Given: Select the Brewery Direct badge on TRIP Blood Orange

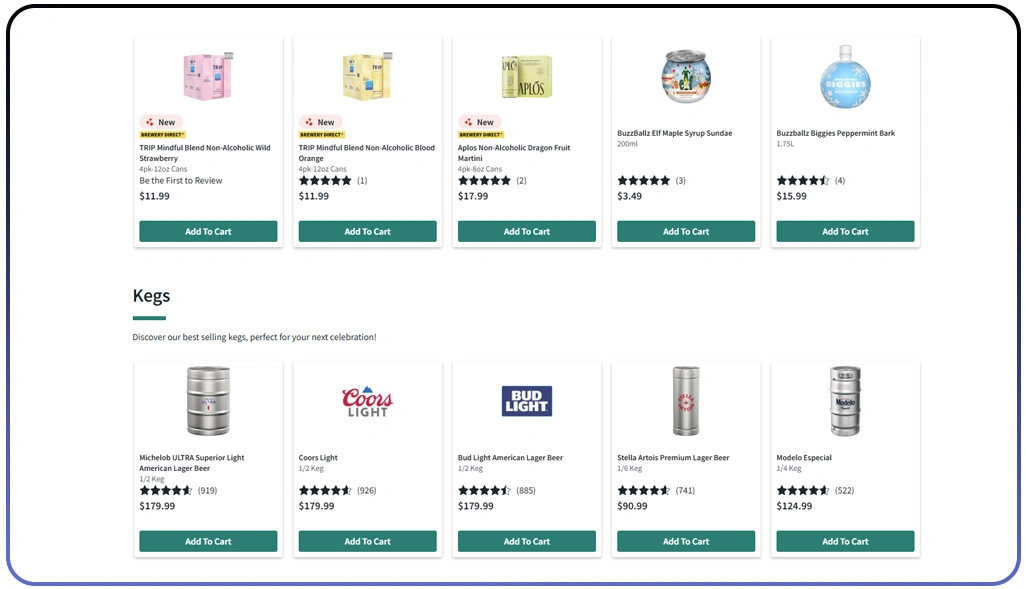Looking at the screenshot, I should [x=320, y=134].
